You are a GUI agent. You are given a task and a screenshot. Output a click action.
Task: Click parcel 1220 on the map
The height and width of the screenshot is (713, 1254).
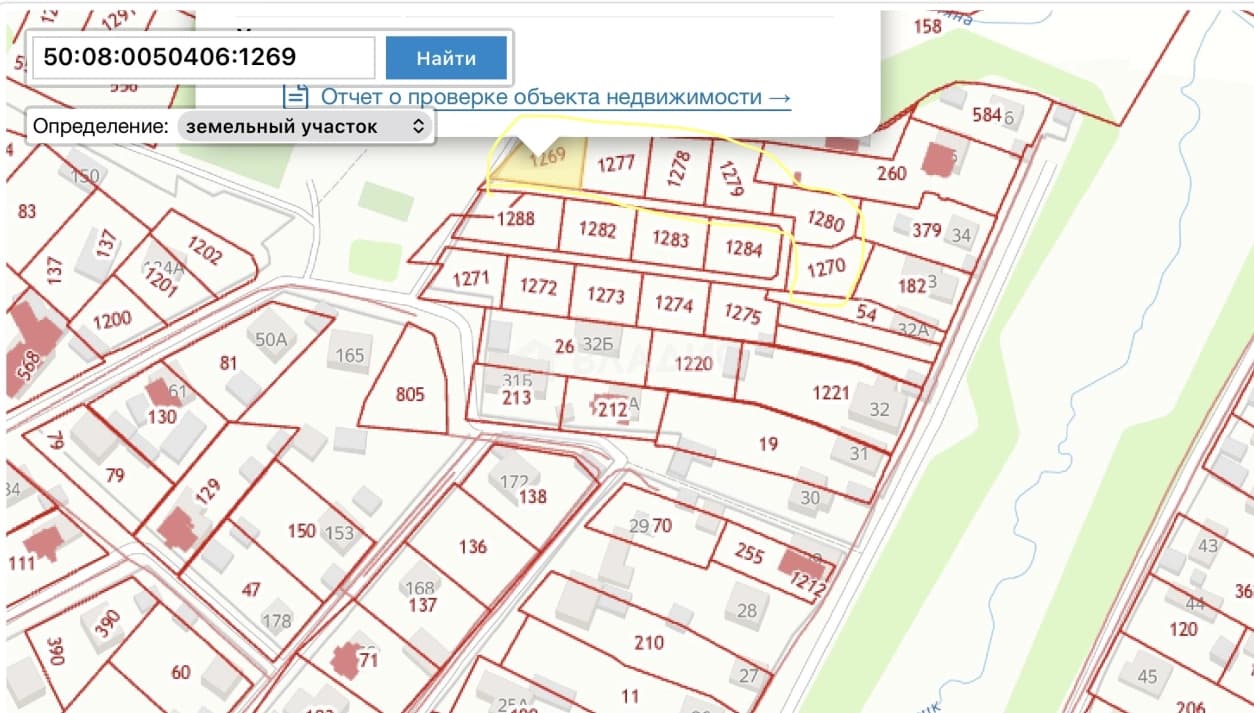pos(693,363)
